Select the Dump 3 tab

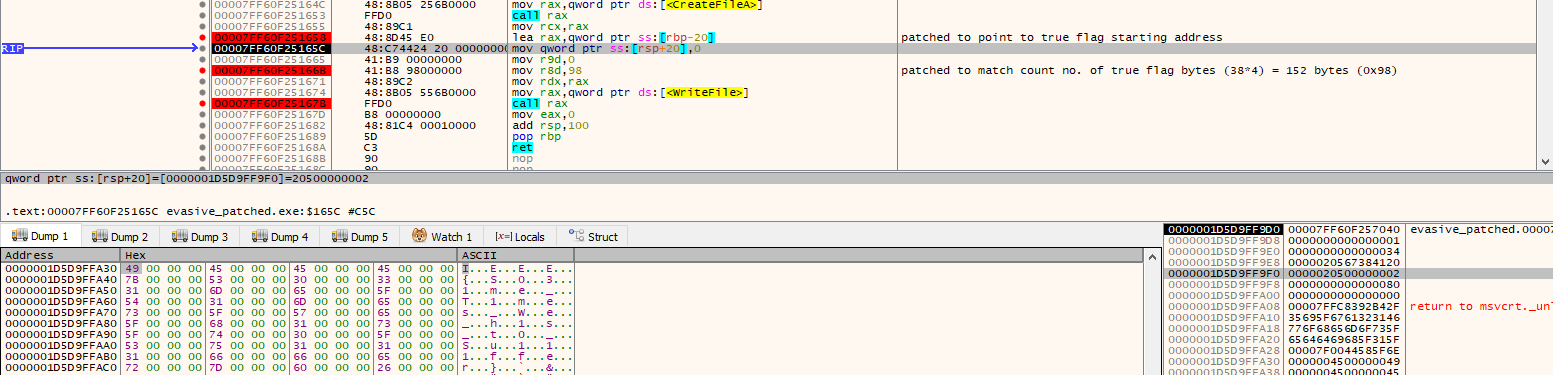(x=201, y=237)
